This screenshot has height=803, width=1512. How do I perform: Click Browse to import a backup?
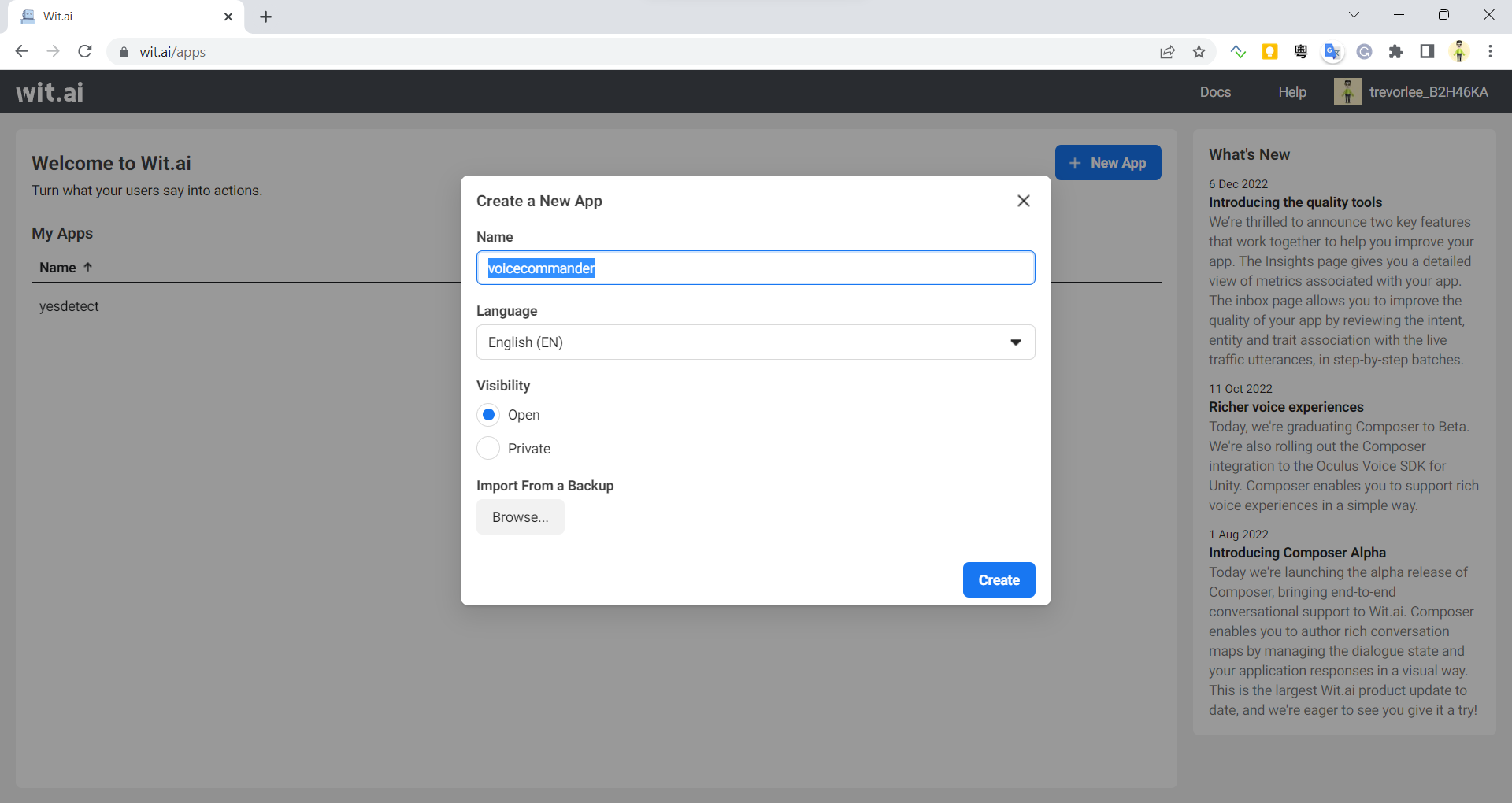point(520,517)
